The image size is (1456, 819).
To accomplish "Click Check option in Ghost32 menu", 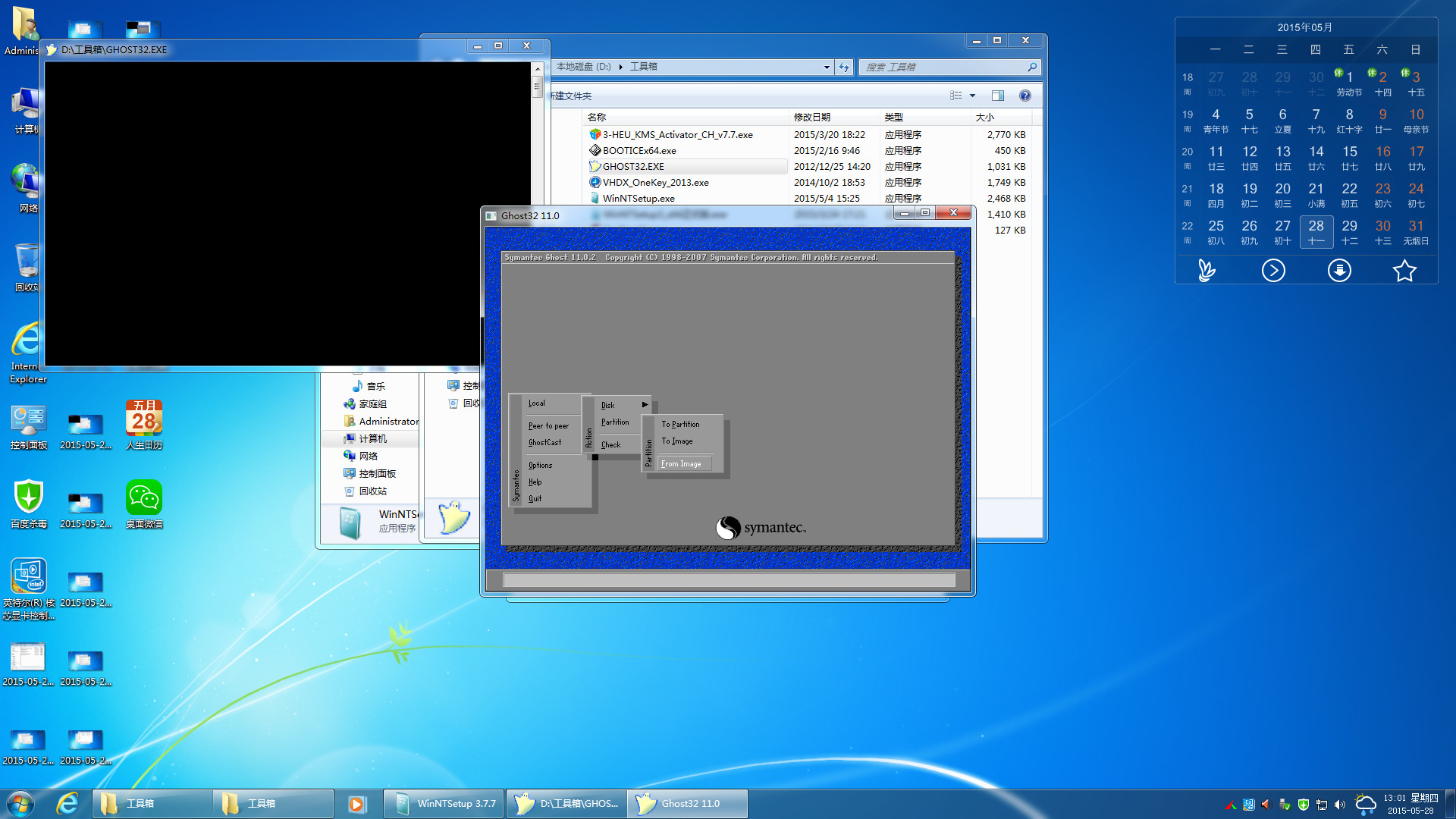I will pos(610,444).
